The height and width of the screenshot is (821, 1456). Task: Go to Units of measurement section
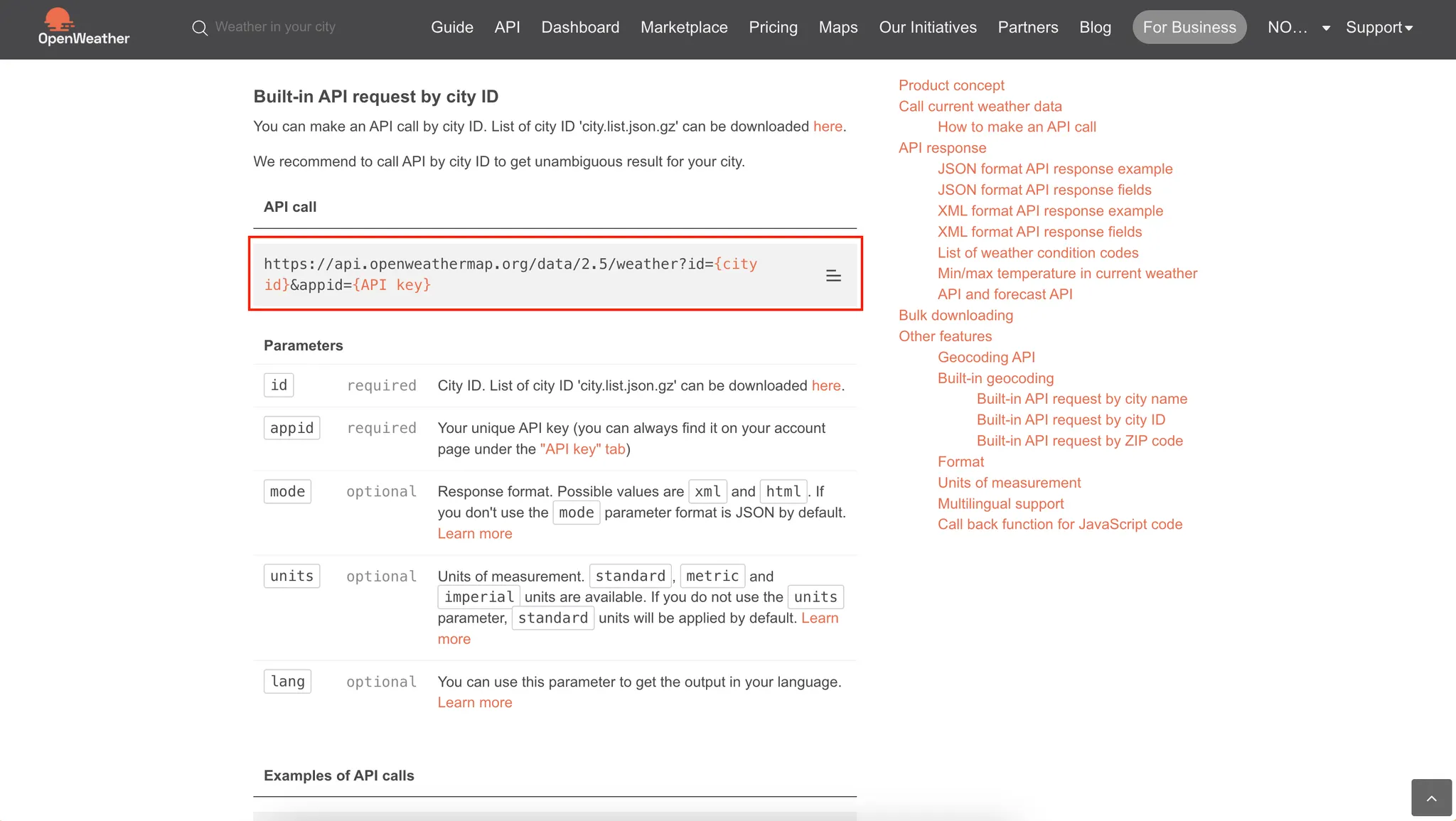pos(1009,483)
